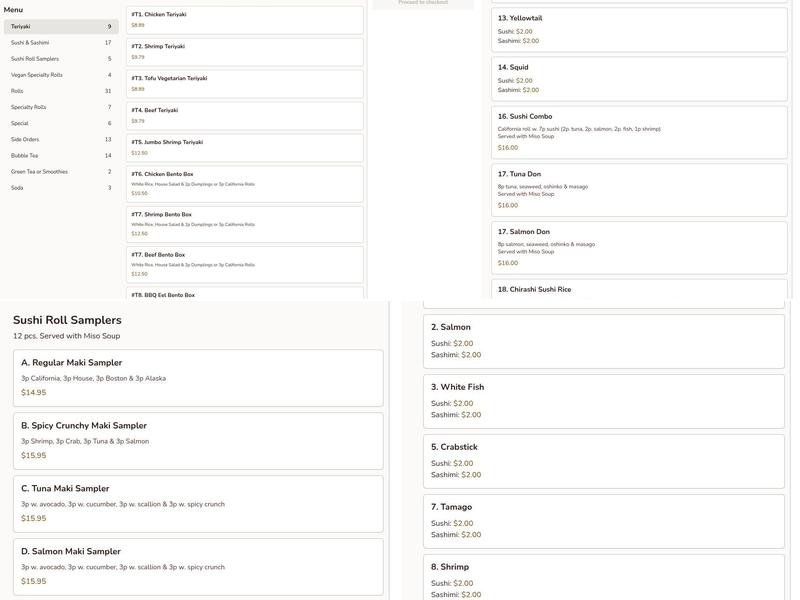Viewport: 800px width, 600px height.
Task: Select the Teriyaki category in the menu
Action: pos(60,27)
